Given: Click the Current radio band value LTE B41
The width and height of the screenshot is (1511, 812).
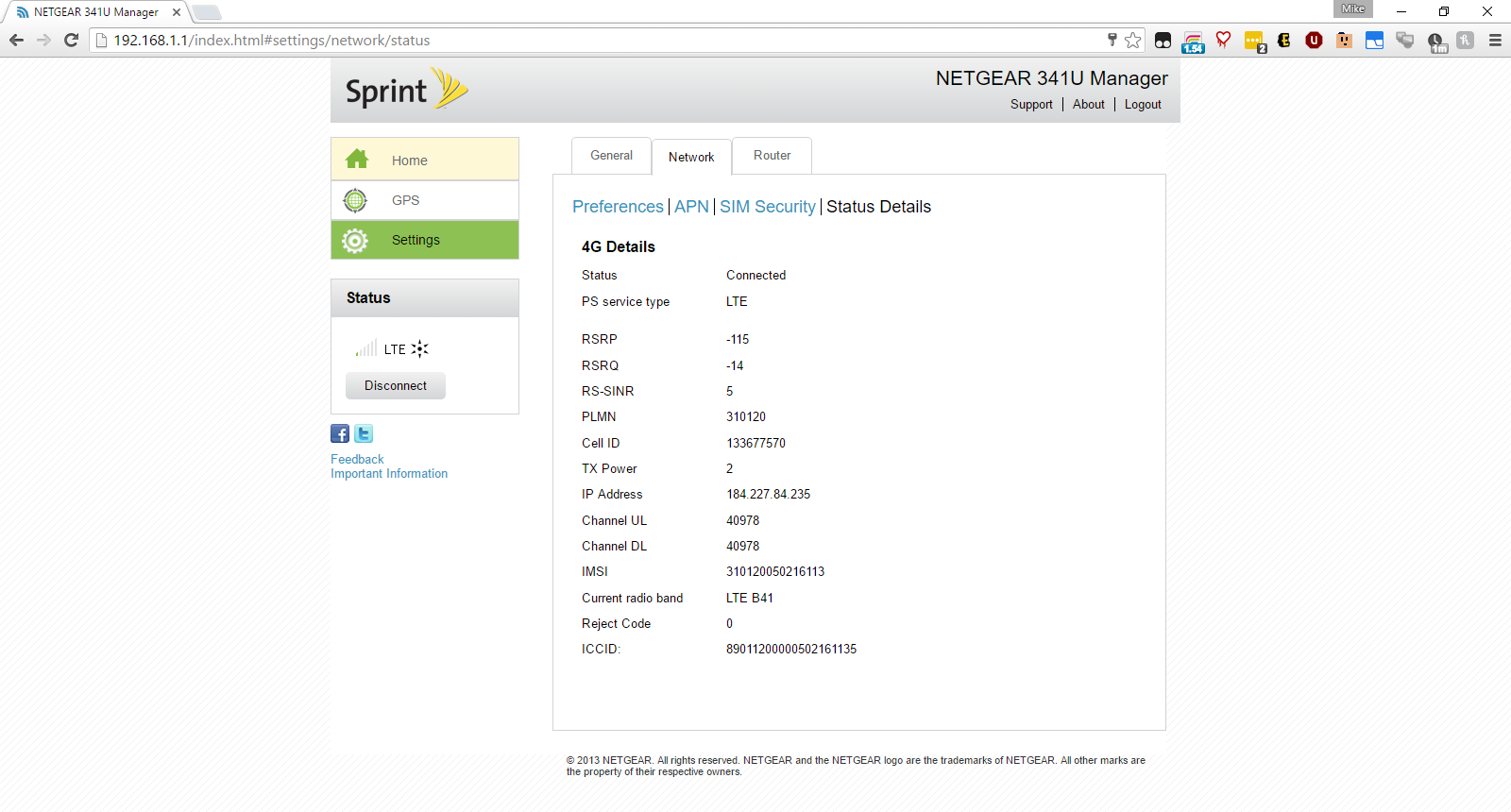Looking at the screenshot, I should (750, 598).
